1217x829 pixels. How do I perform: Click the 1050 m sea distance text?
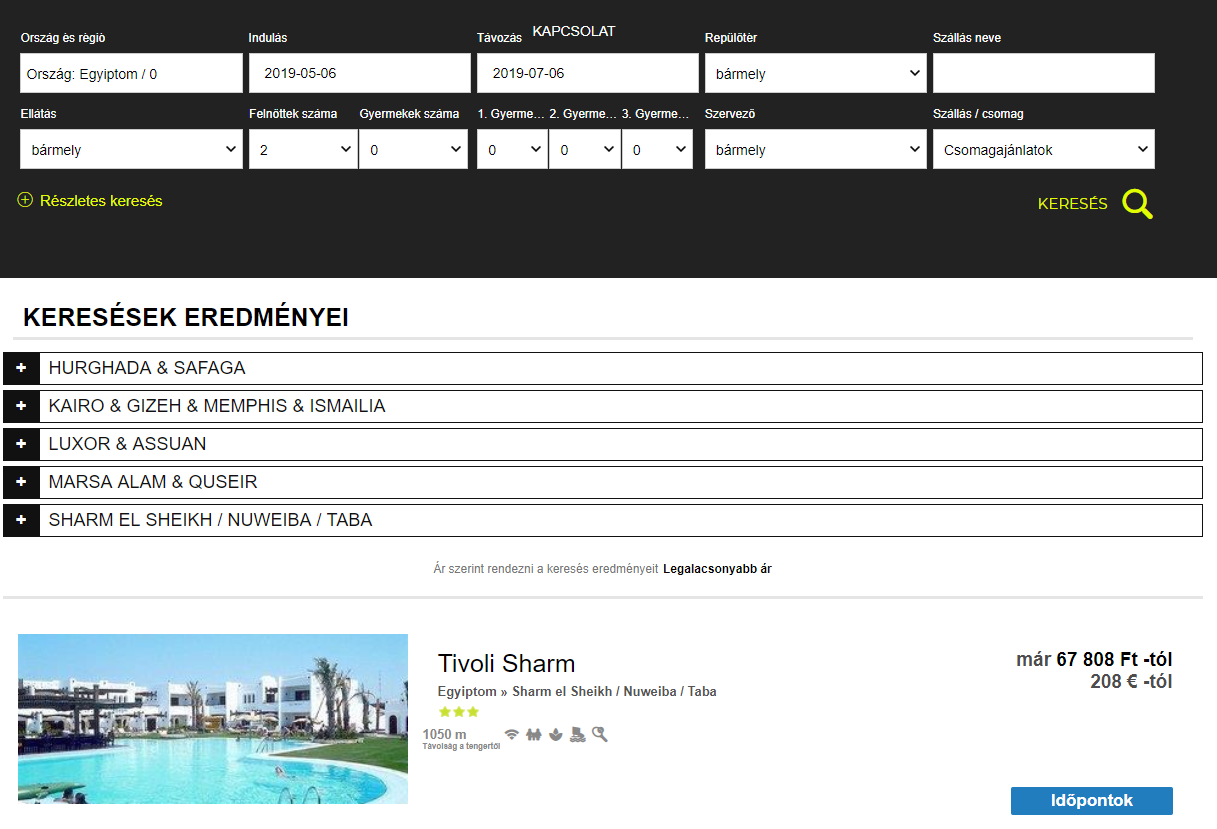[x=445, y=735]
